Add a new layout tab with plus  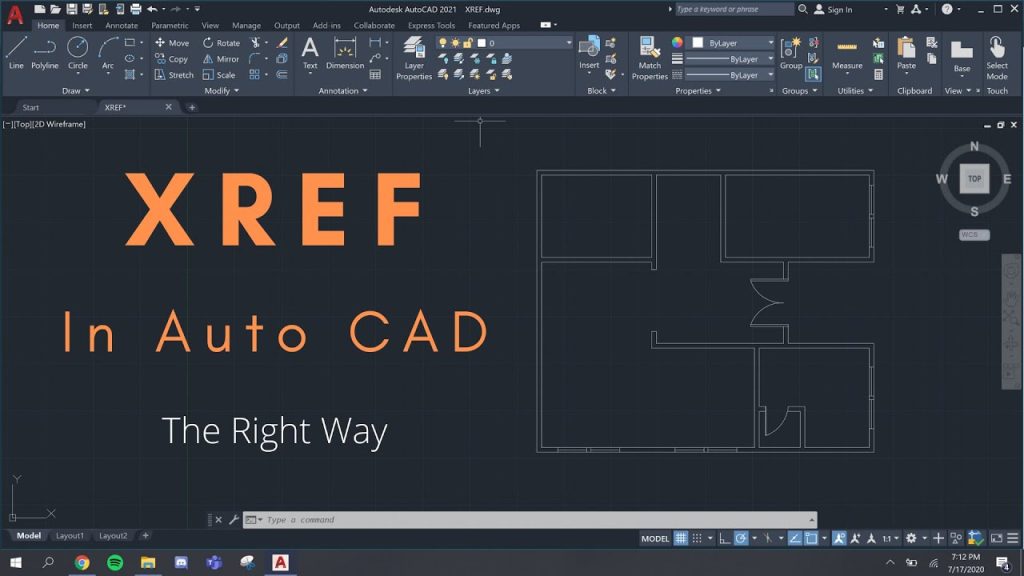pos(146,536)
